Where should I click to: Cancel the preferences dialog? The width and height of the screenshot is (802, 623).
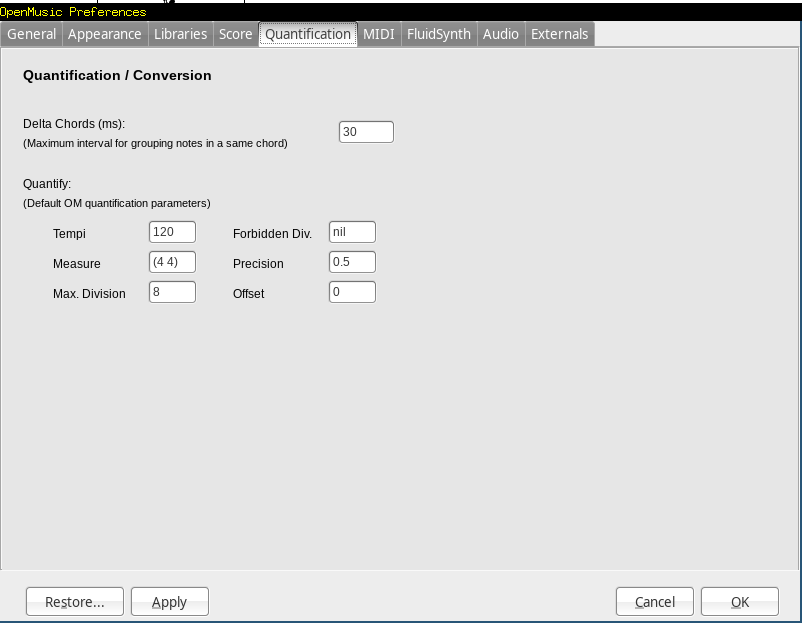coord(655,602)
